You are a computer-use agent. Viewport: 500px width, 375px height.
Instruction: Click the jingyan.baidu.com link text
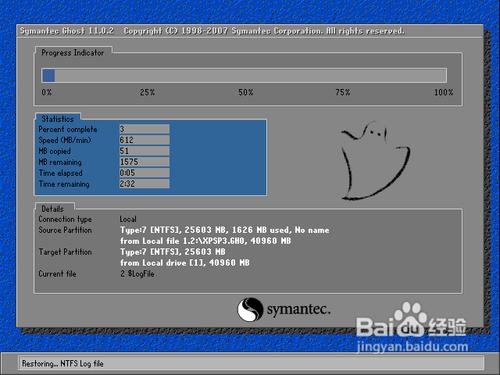point(412,347)
